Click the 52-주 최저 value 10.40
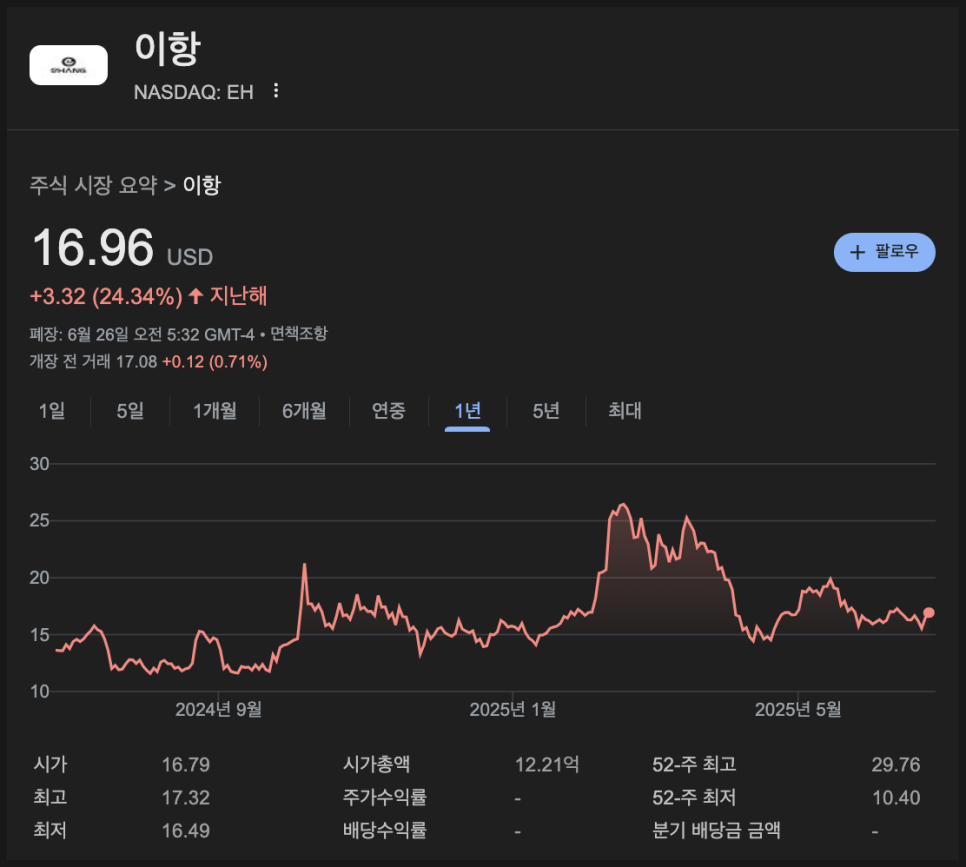Viewport: 966px width, 867px height. (896, 798)
